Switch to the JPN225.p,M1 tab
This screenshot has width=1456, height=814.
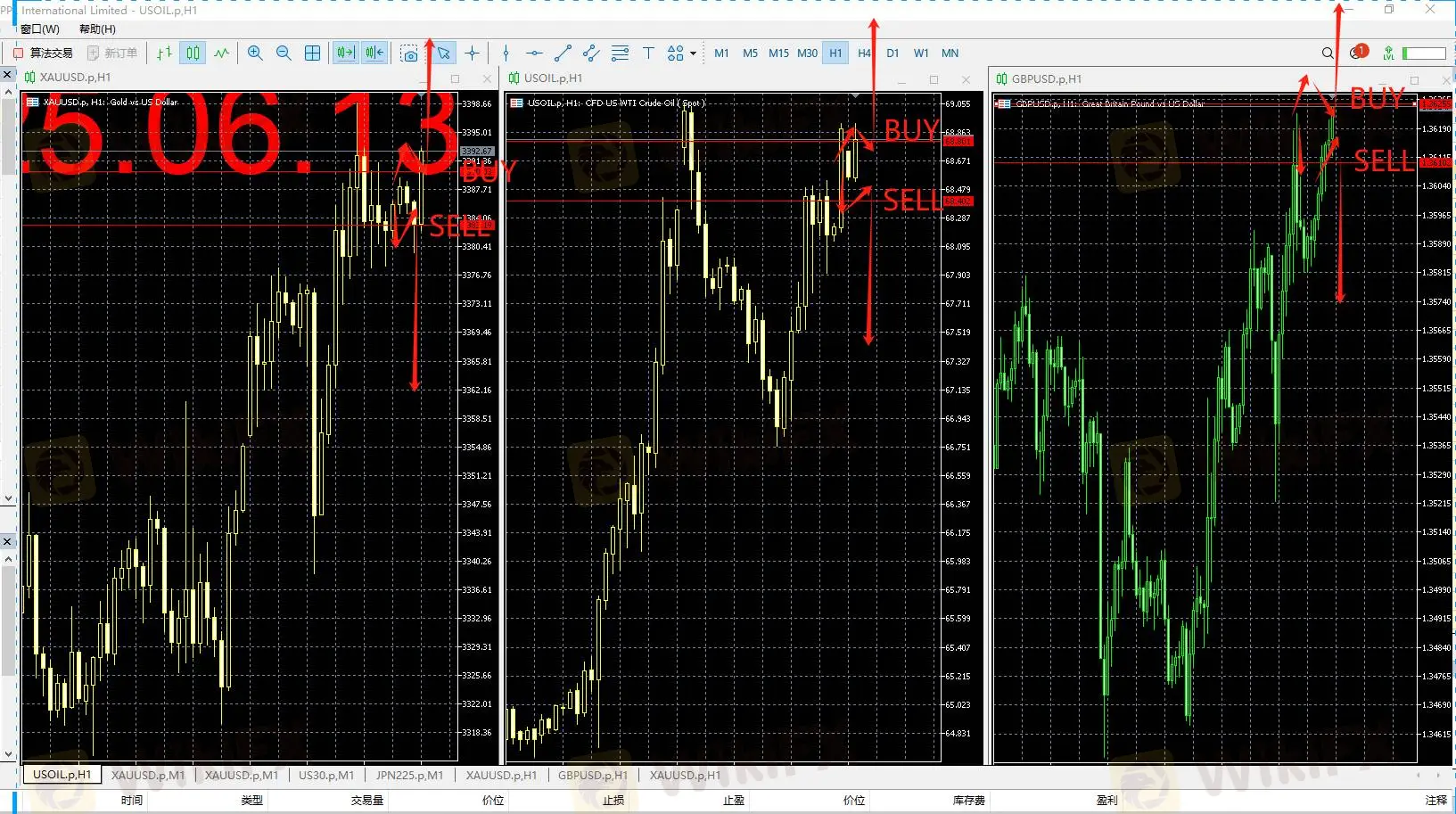click(409, 776)
